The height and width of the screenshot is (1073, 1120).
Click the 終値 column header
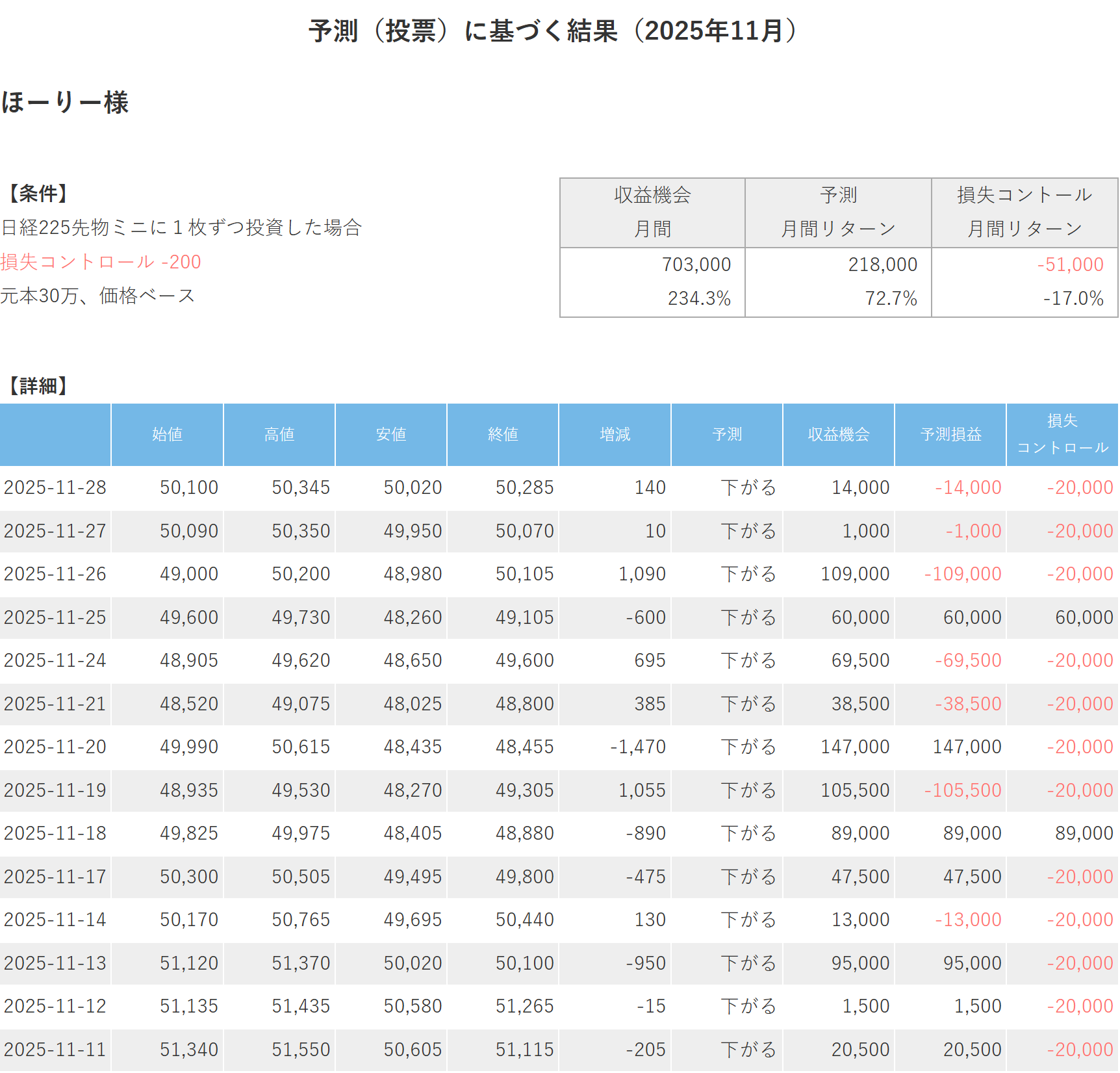(503, 434)
